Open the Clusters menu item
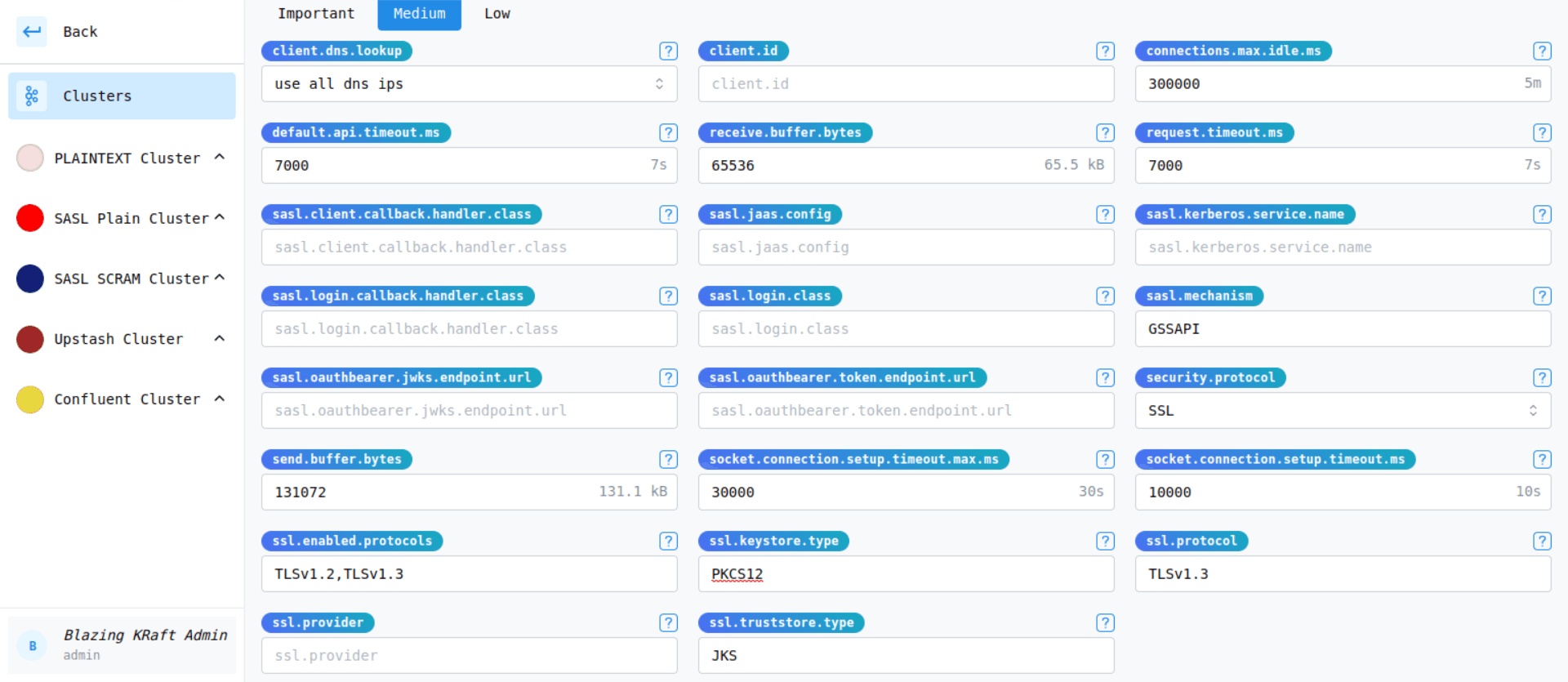 coord(122,96)
